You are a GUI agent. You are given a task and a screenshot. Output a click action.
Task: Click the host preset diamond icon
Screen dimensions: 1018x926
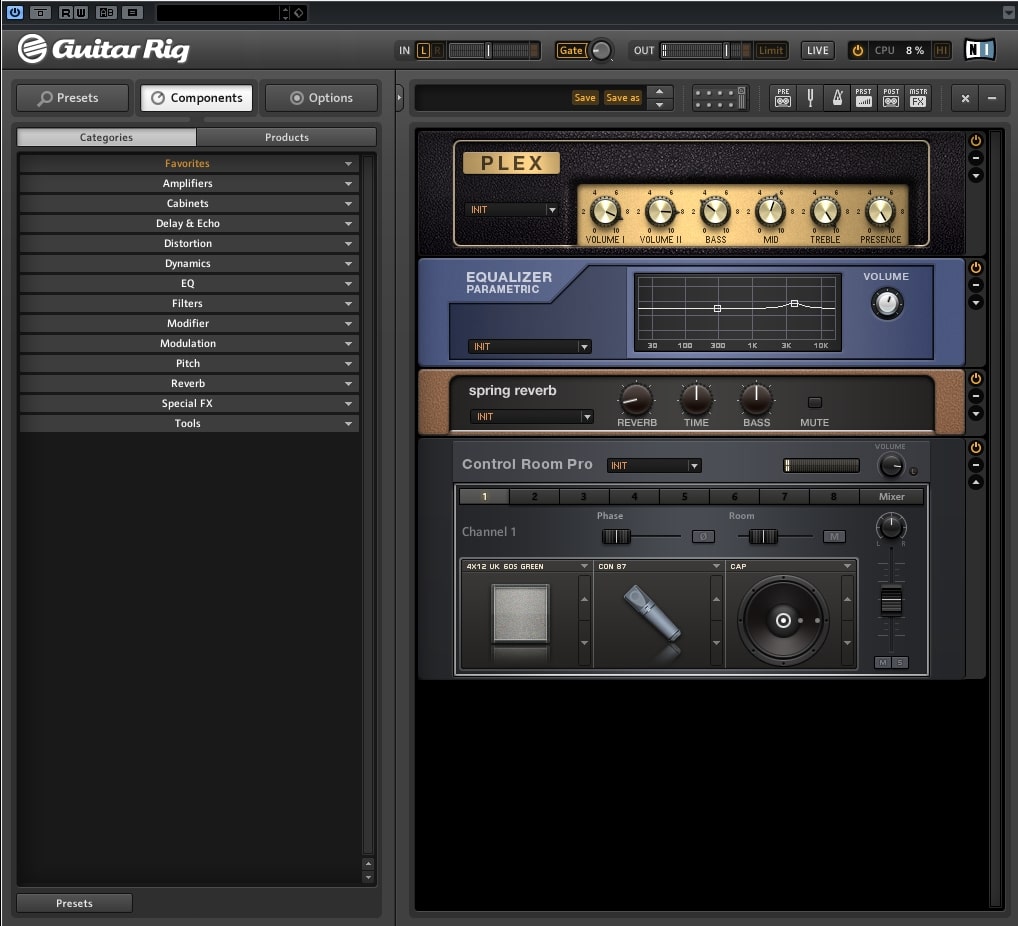pos(299,12)
